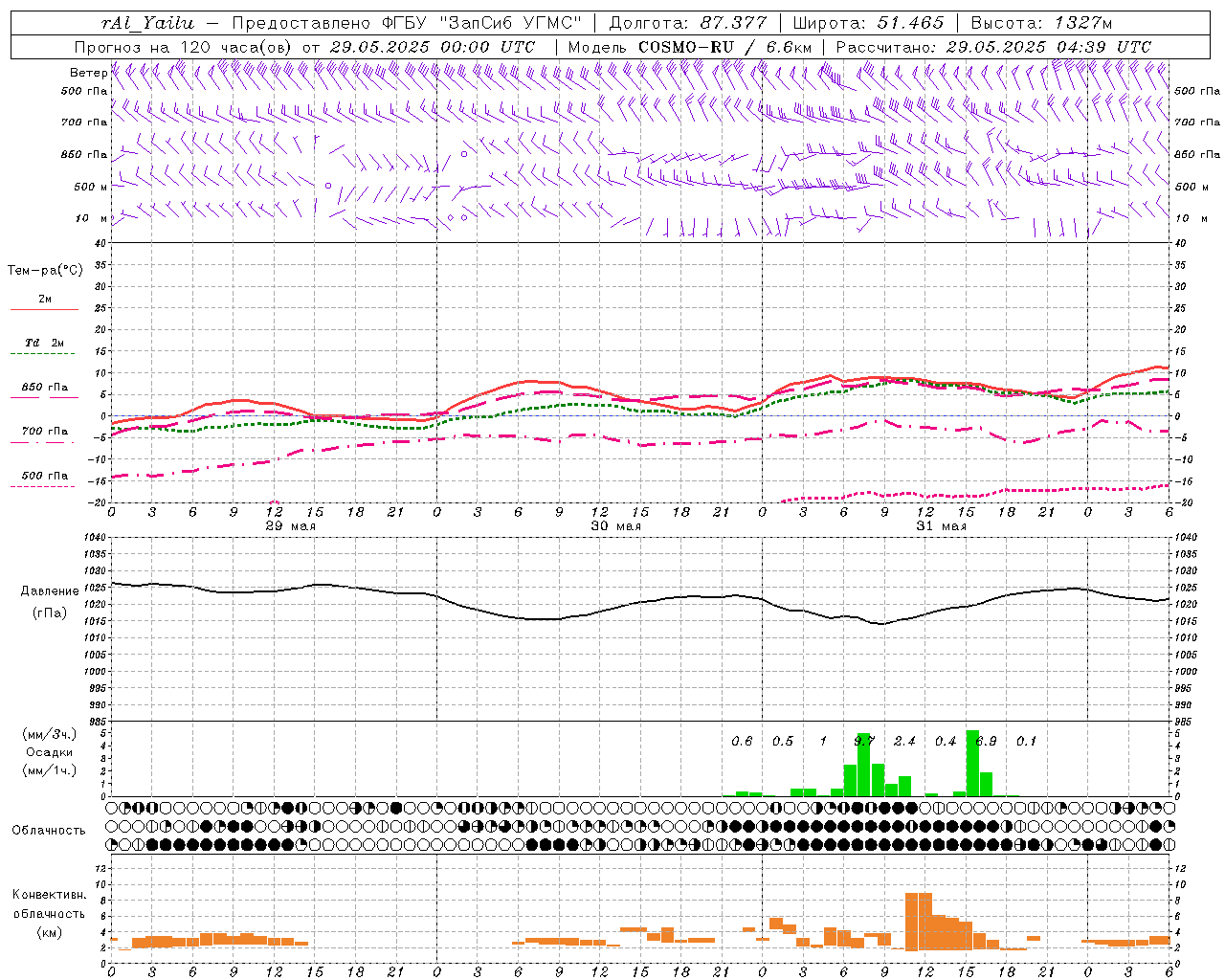1225x980 pixels.
Task: Select the 2.4 precipitation total value
Action: click(904, 742)
